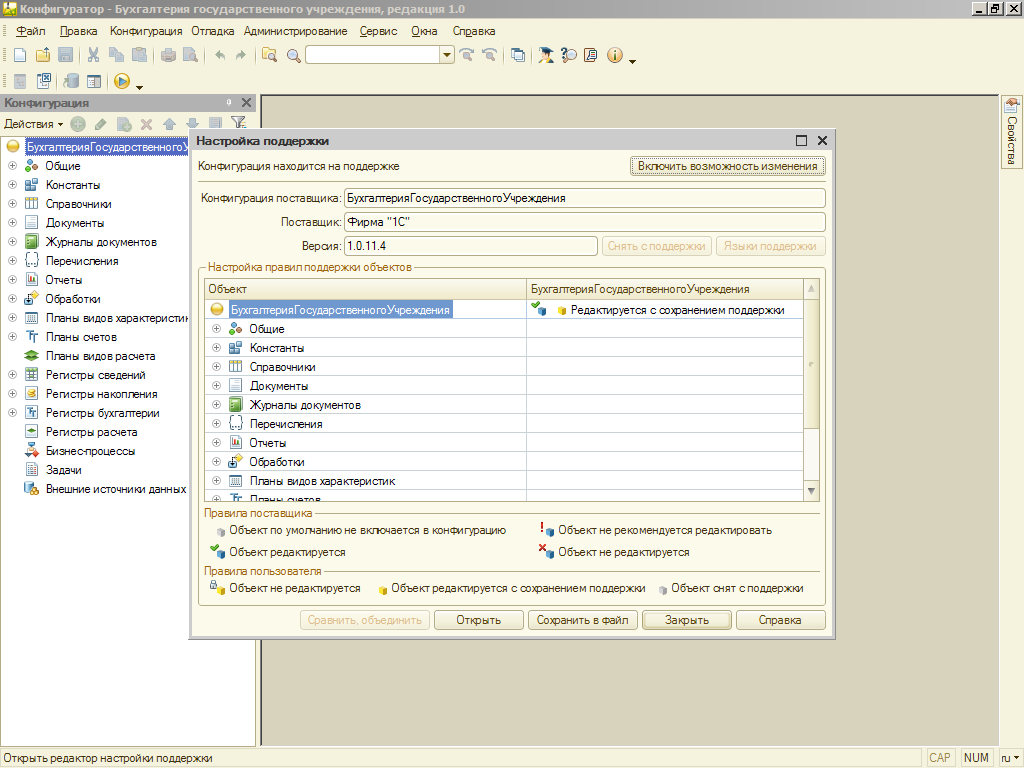Expand Отчеты node in support settings table

click(x=216, y=442)
